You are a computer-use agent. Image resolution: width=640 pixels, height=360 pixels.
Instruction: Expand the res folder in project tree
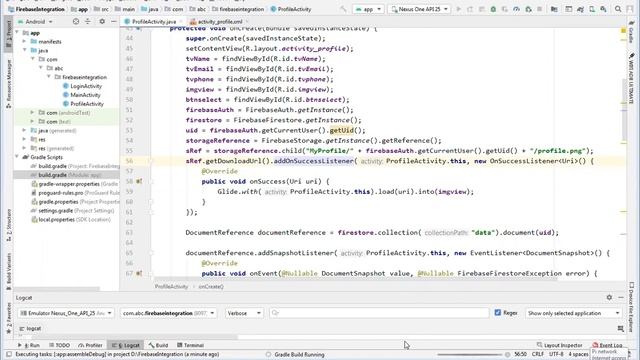pos(25,139)
